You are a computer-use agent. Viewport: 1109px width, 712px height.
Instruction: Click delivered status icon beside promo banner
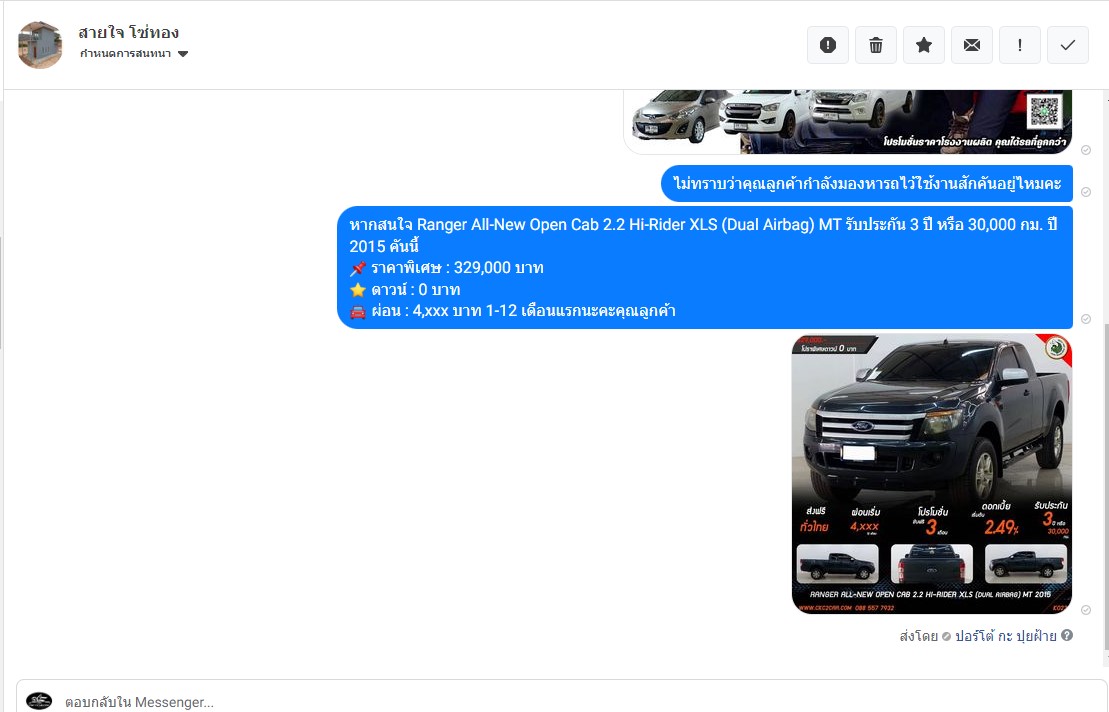1086,150
